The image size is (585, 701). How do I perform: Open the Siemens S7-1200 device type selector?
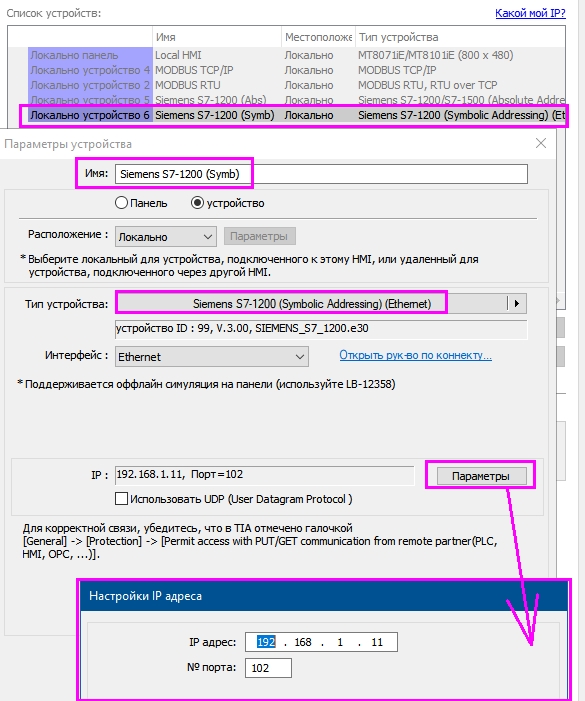[x=312, y=304]
